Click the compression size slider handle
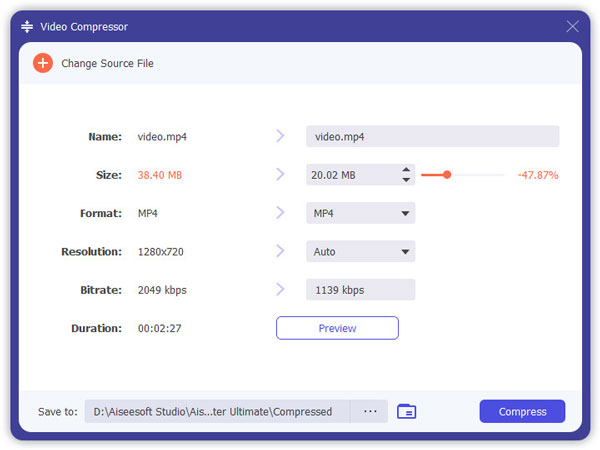The image size is (600, 450). (x=447, y=175)
